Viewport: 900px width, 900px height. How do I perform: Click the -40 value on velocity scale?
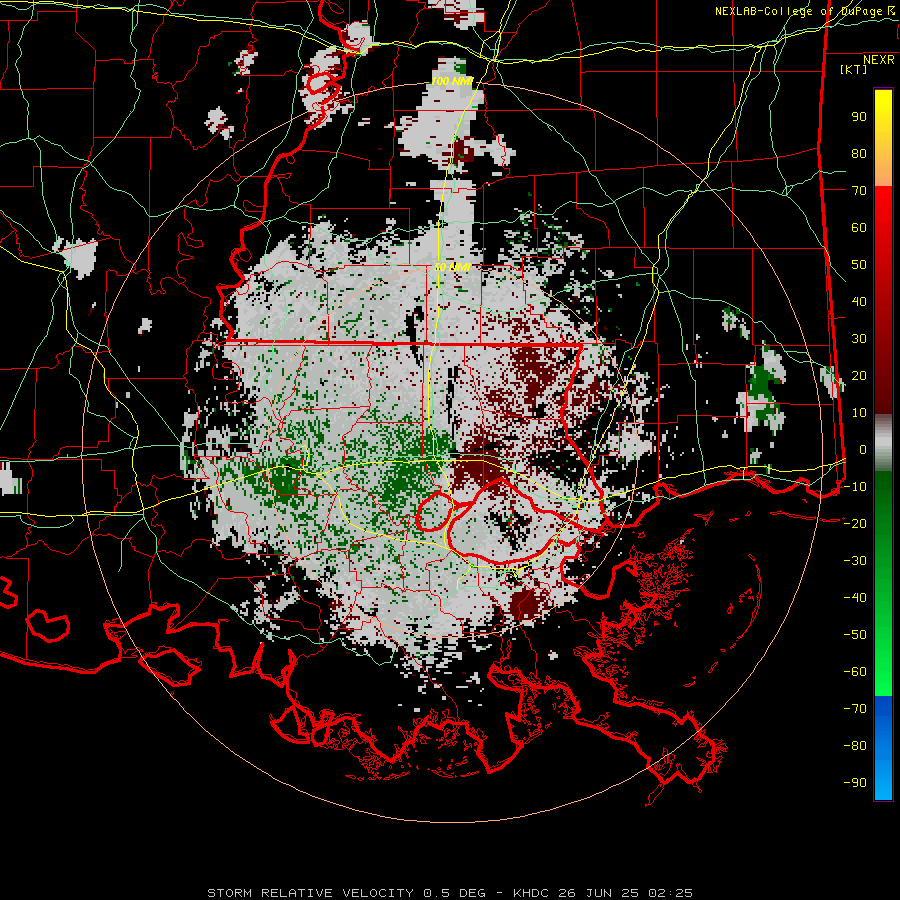click(x=855, y=598)
